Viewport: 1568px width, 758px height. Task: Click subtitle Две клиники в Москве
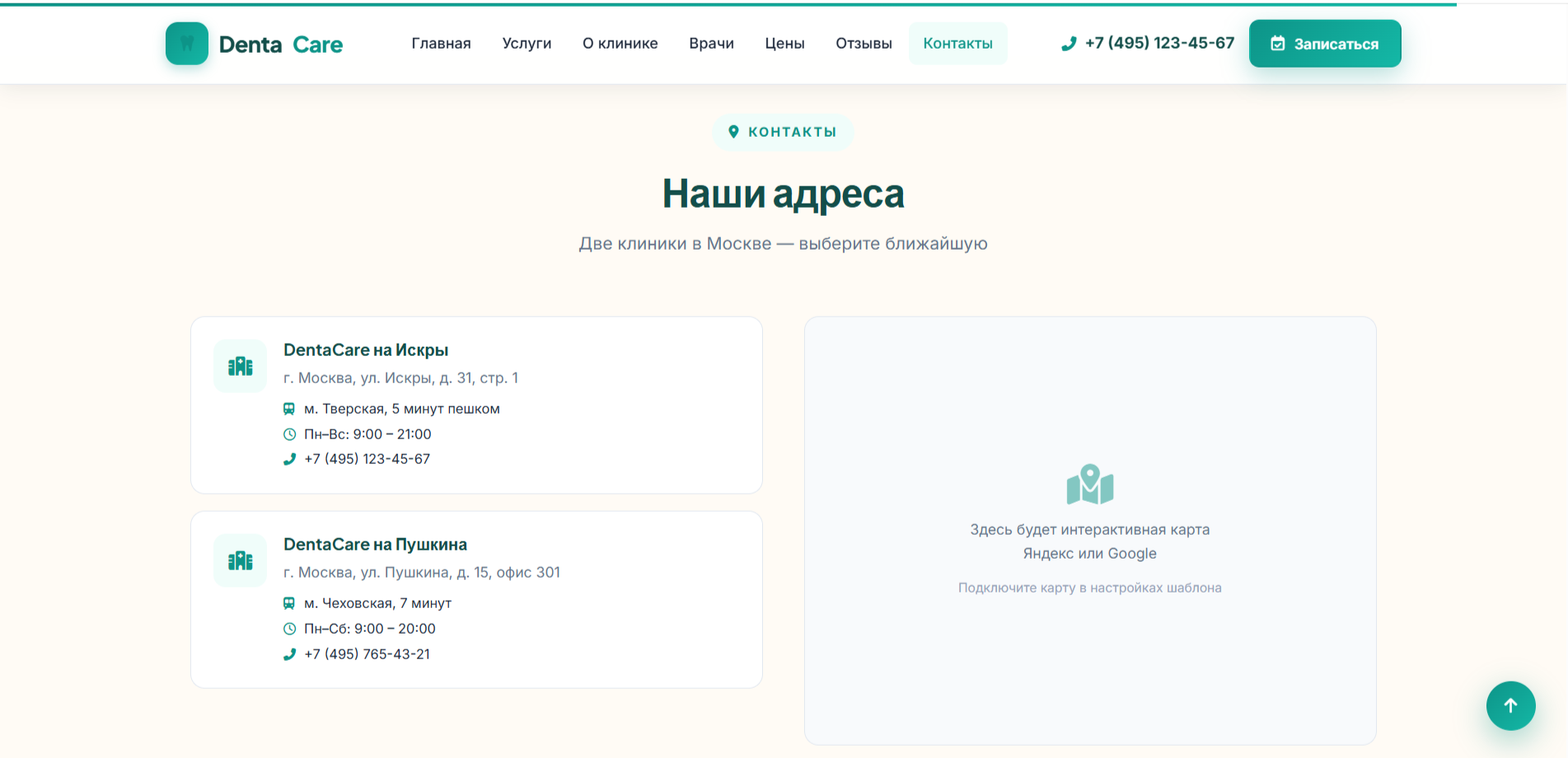click(784, 244)
